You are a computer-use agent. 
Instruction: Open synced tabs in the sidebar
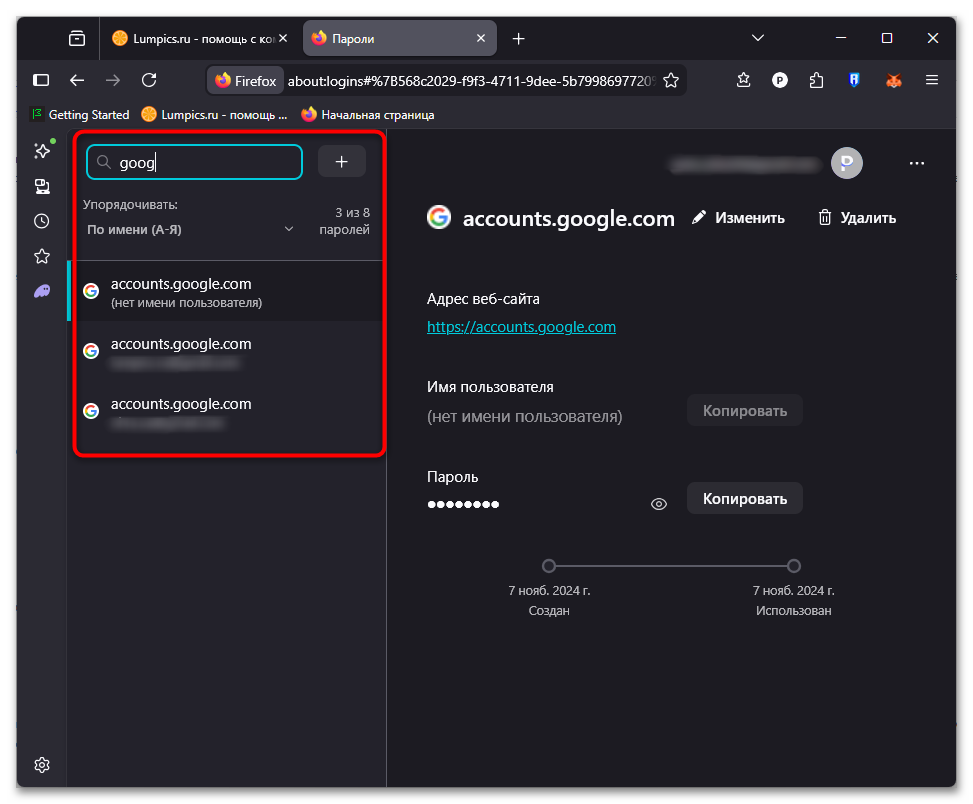(42, 186)
